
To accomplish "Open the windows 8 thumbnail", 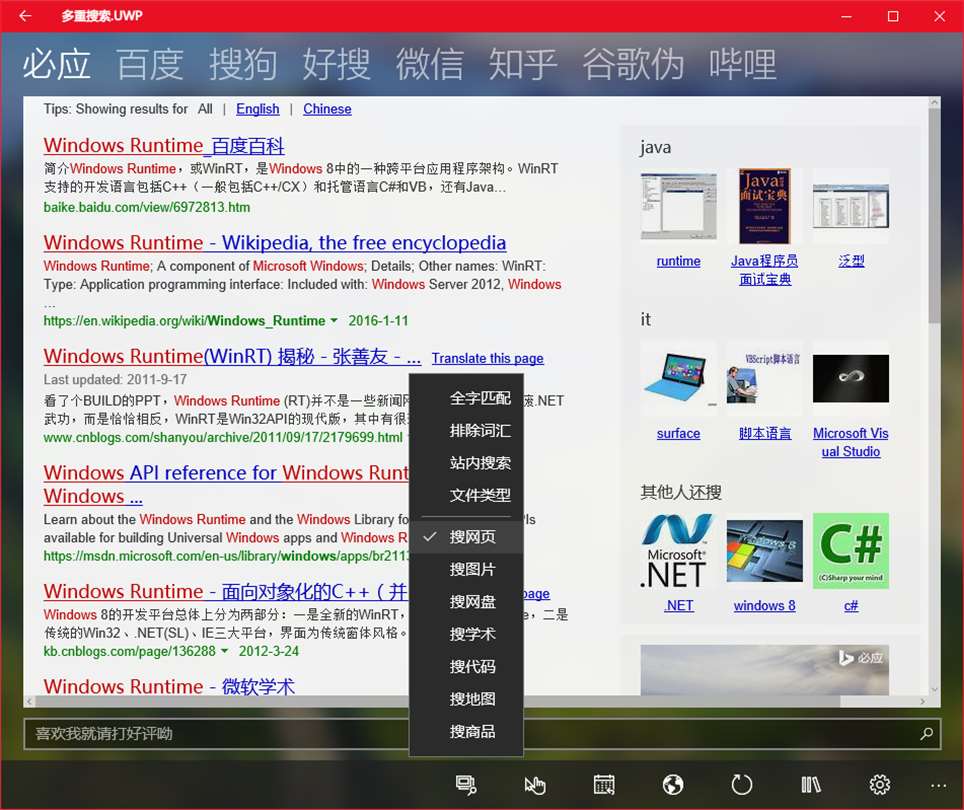I will 764,551.
